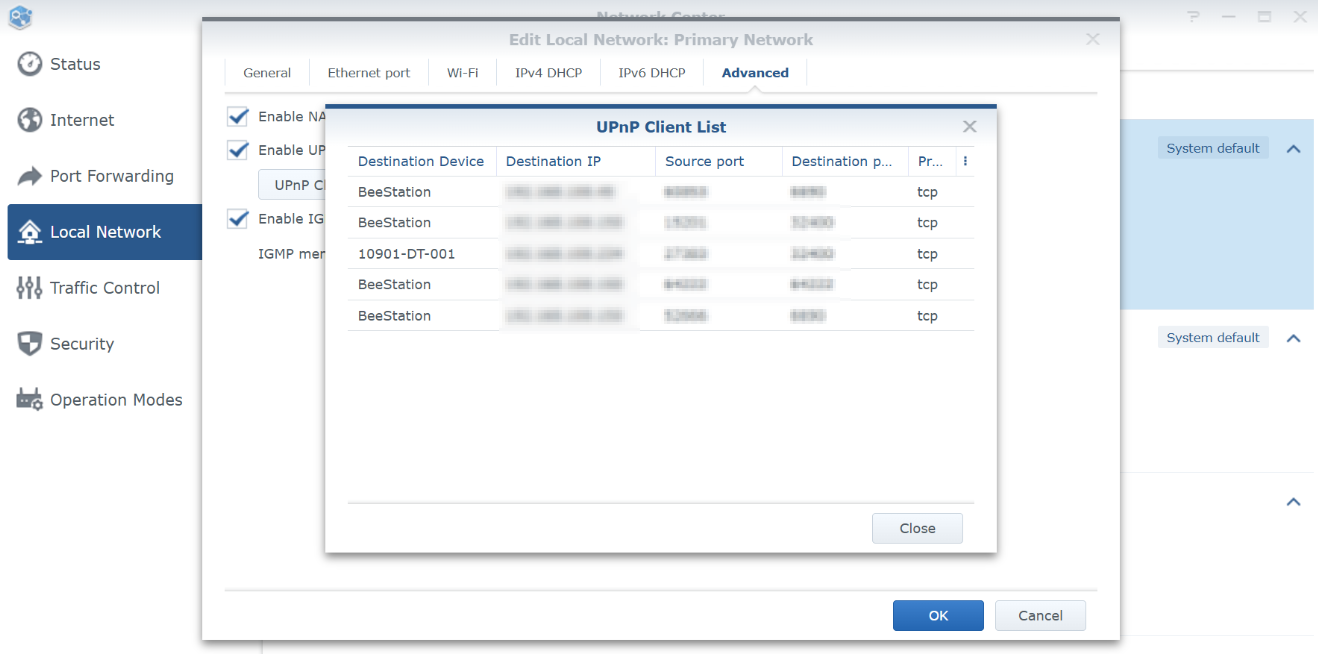Click the Close button in UPnP list
The height and width of the screenshot is (654, 1318).
[917, 528]
